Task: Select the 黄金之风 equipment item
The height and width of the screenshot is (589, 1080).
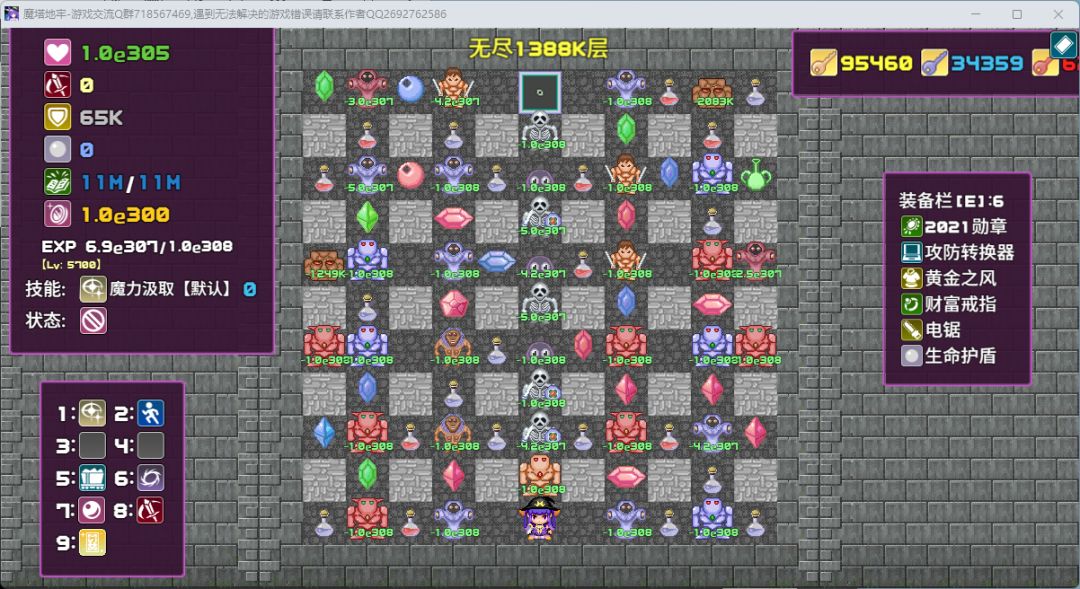Action: click(x=949, y=278)
